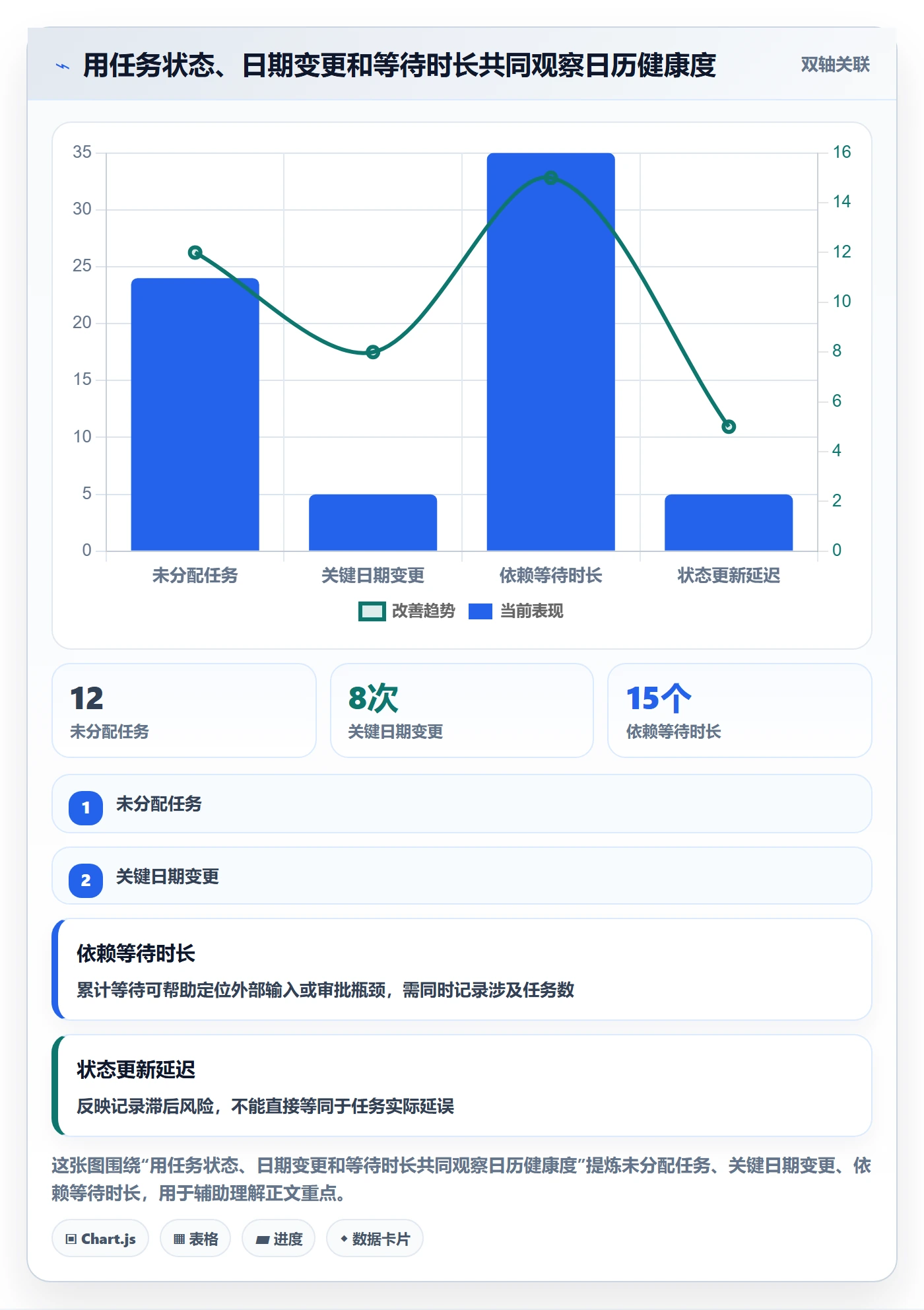Open the 状态更新延迟 note card heading

point(136,1070)
